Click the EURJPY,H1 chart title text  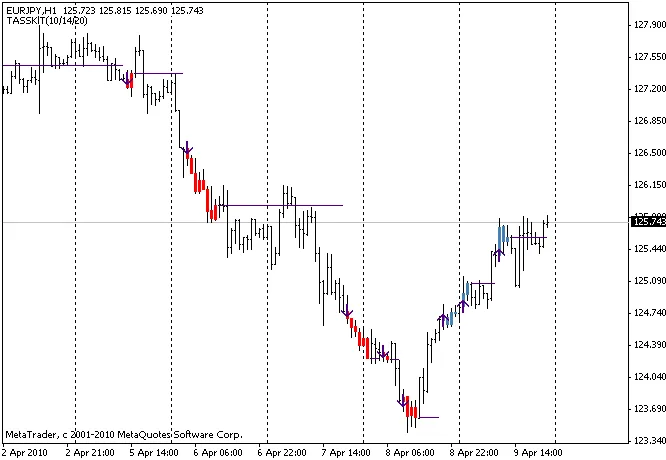pos(30,9)
